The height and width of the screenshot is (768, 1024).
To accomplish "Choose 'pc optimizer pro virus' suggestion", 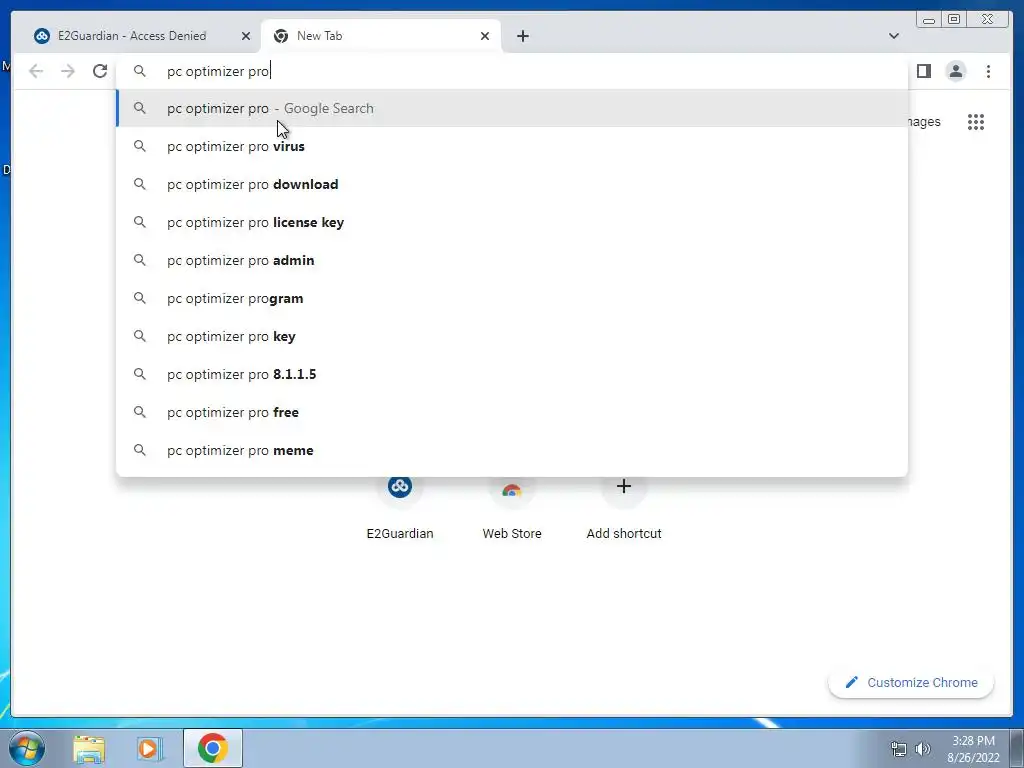I will (512, 146).
